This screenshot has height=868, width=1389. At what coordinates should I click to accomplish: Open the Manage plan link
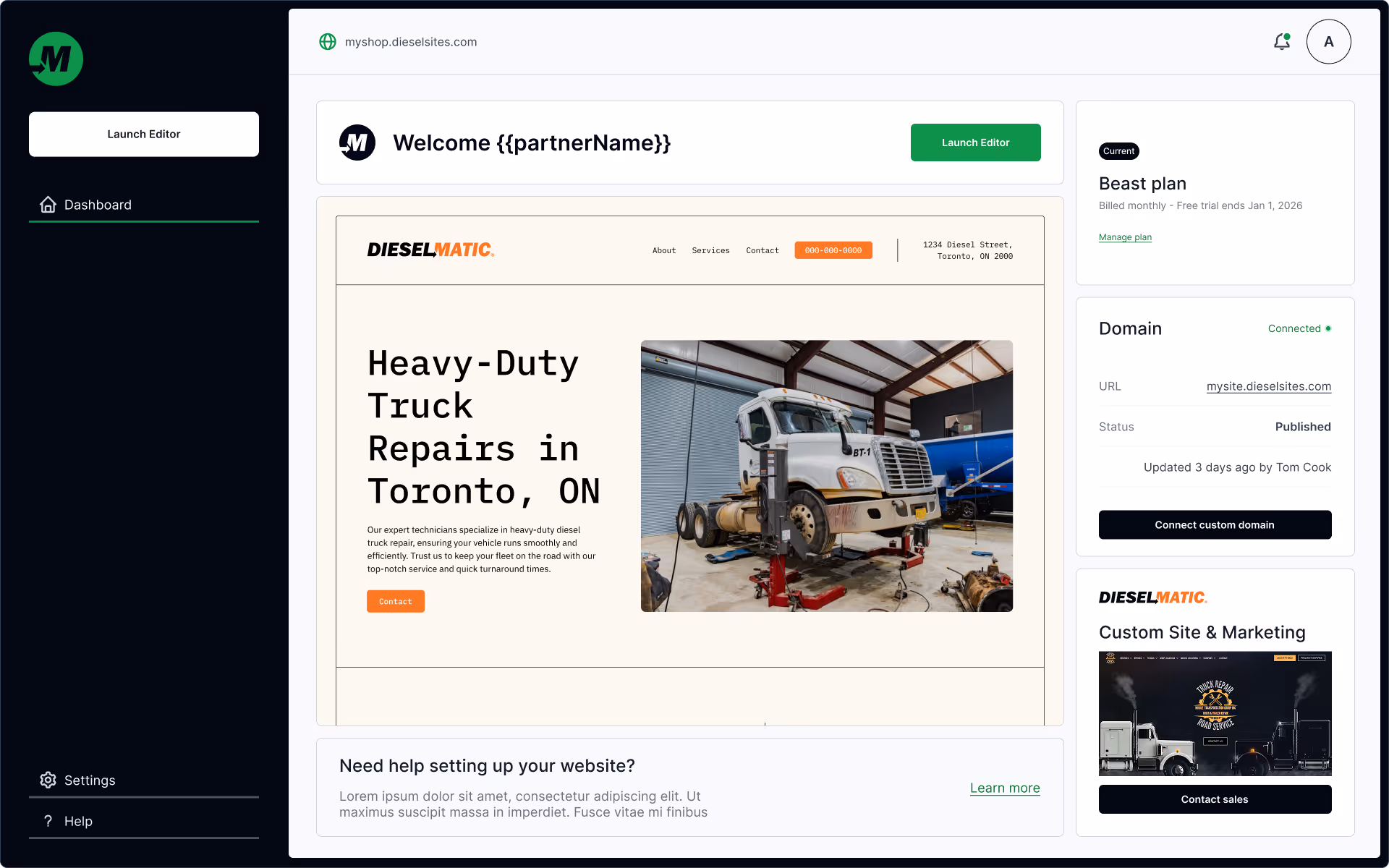pyautogui.click(x=1125, y=237)
